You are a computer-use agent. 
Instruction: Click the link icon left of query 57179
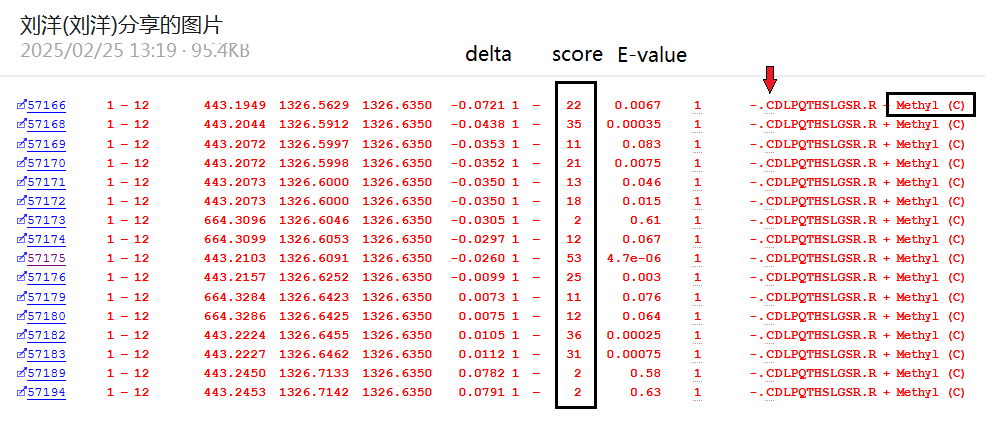21,297
